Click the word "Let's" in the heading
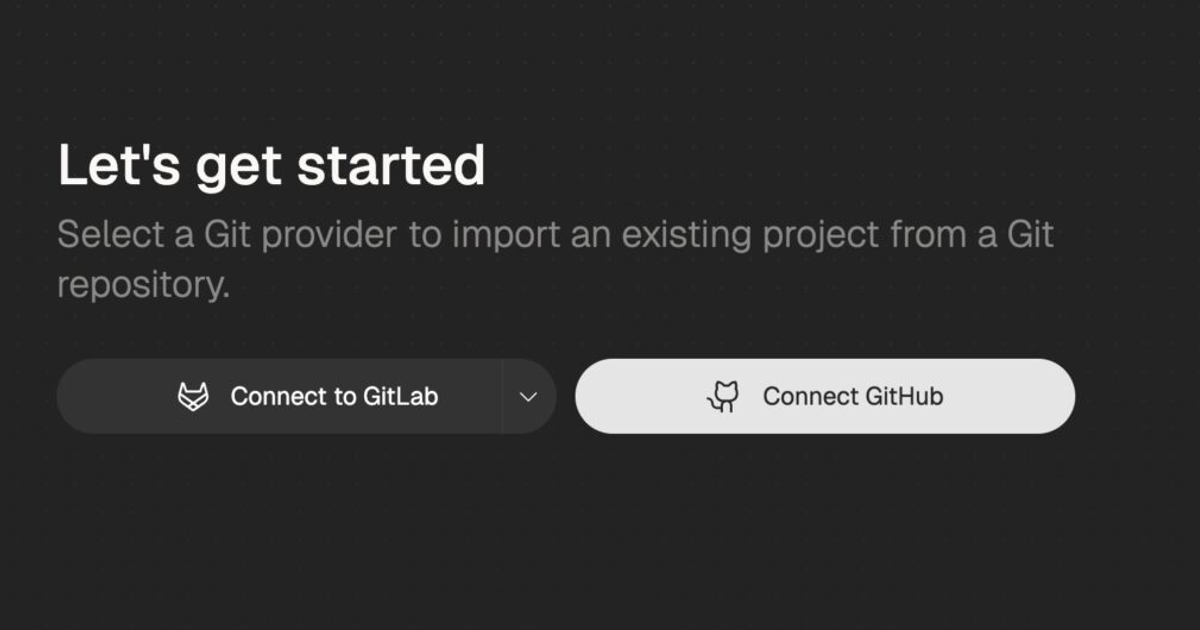This screenshot has width=1200, height=630. 119,166
